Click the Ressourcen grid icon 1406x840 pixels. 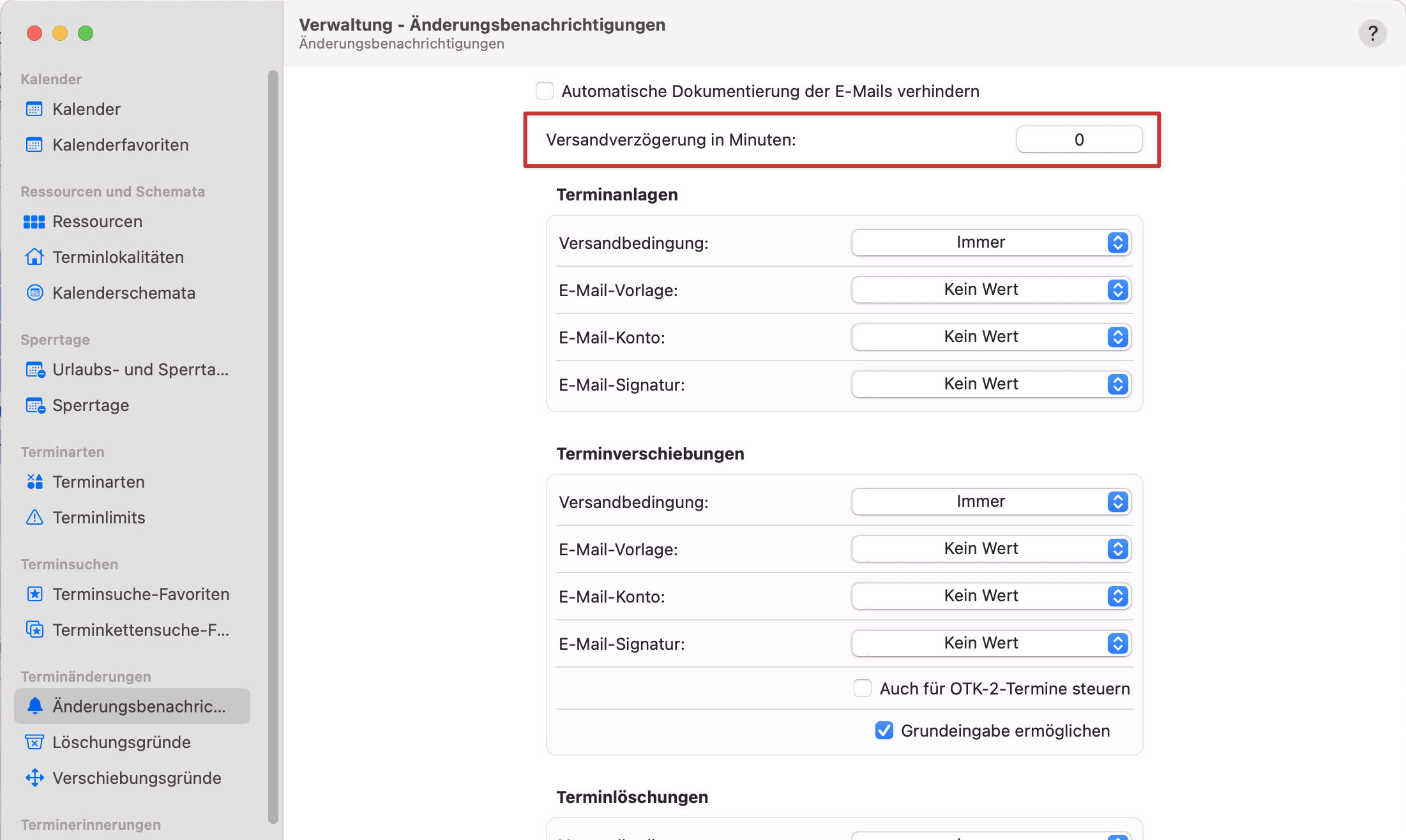[34, 221]
